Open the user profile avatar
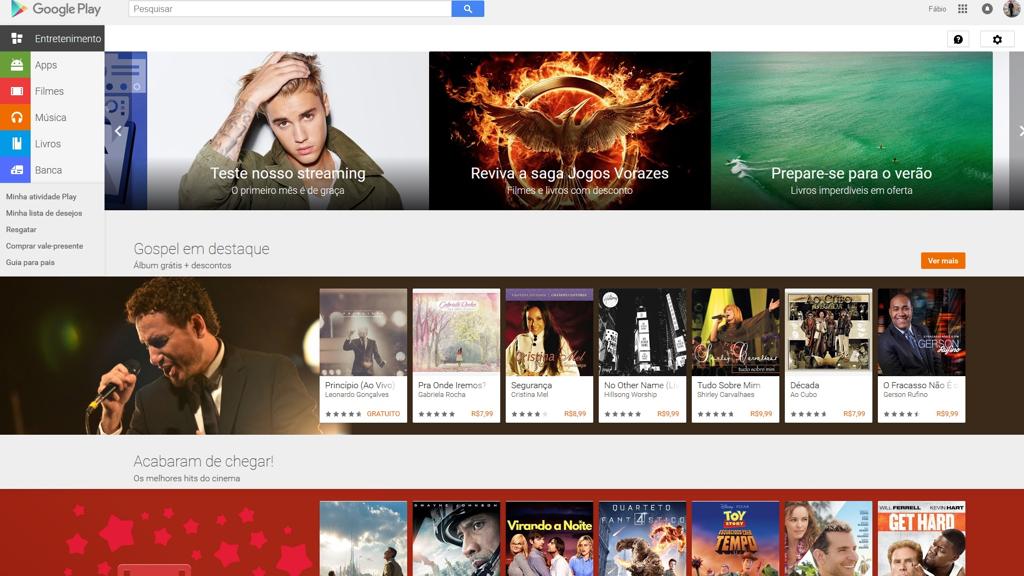Image resolution: width=1024 pixels, height=576 pixels. coord(1011,9)
